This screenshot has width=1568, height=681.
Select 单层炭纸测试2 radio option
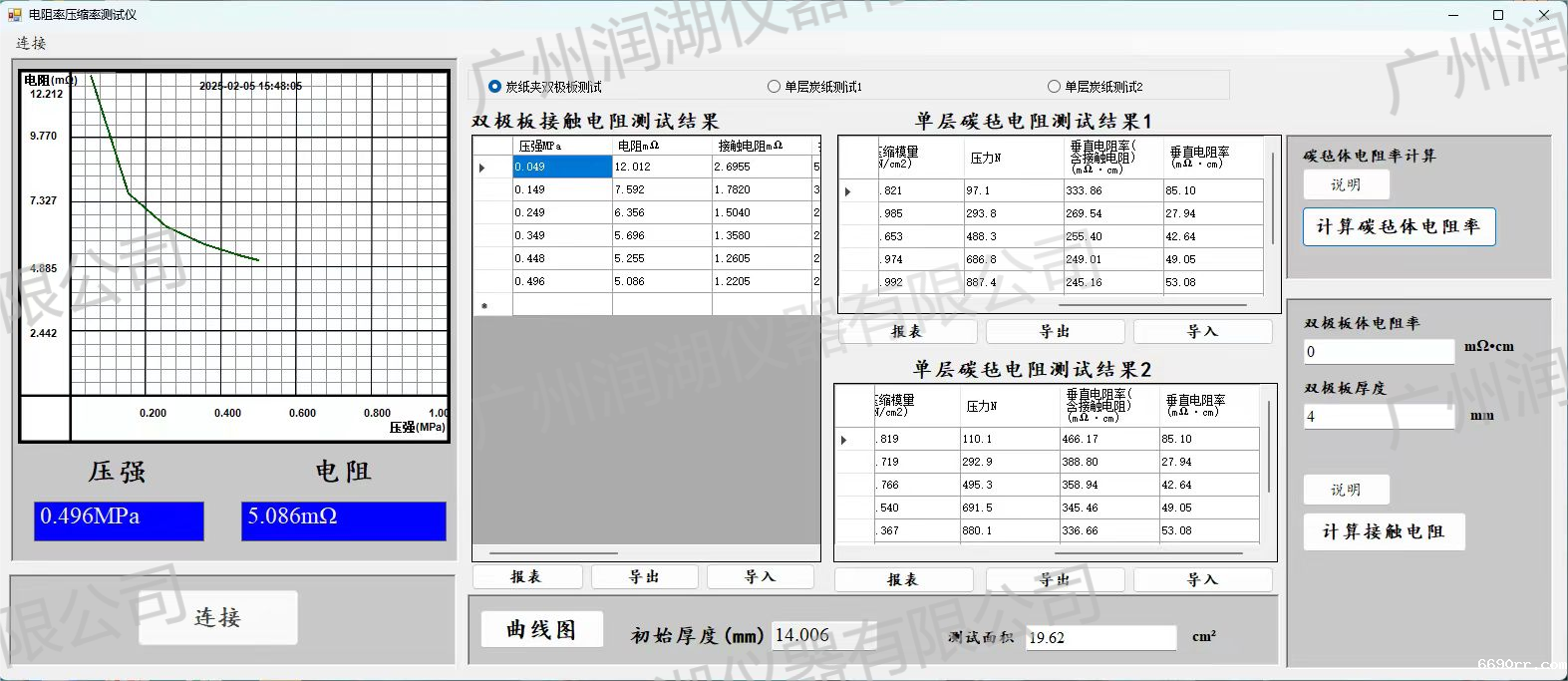(x=1054, y=87)
